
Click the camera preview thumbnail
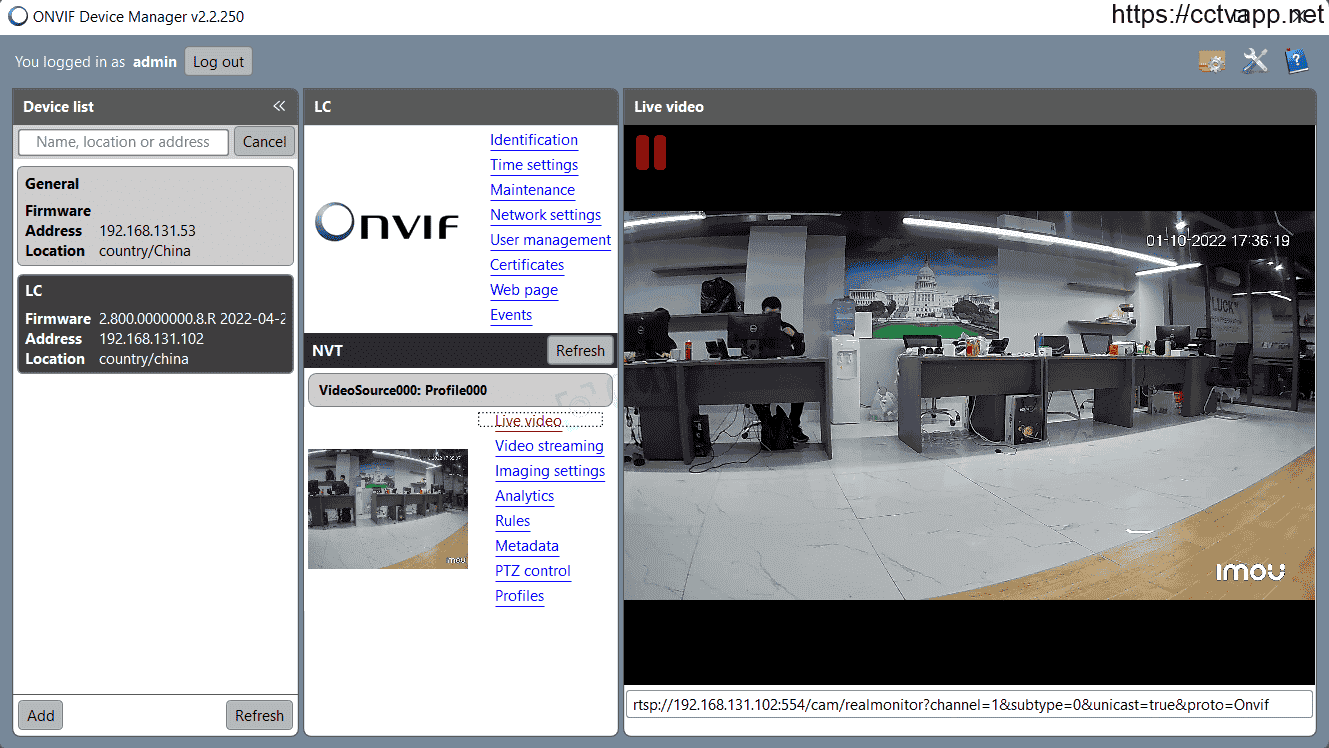click(388, 509)
